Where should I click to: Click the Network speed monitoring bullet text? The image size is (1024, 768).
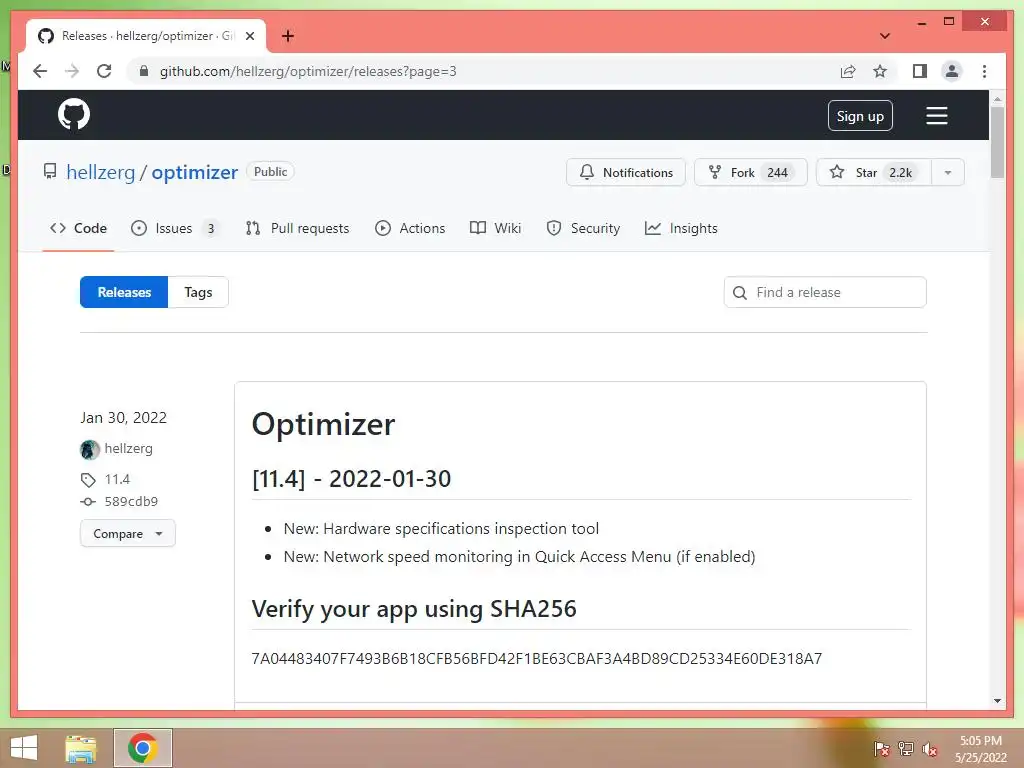(519, 556)
